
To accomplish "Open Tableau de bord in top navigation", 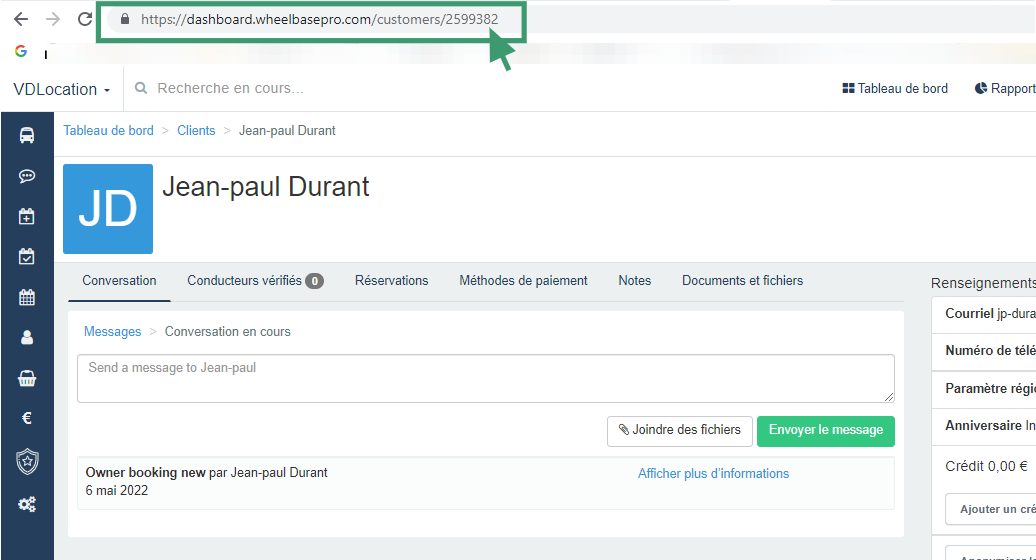I will (x=895, y=89).
